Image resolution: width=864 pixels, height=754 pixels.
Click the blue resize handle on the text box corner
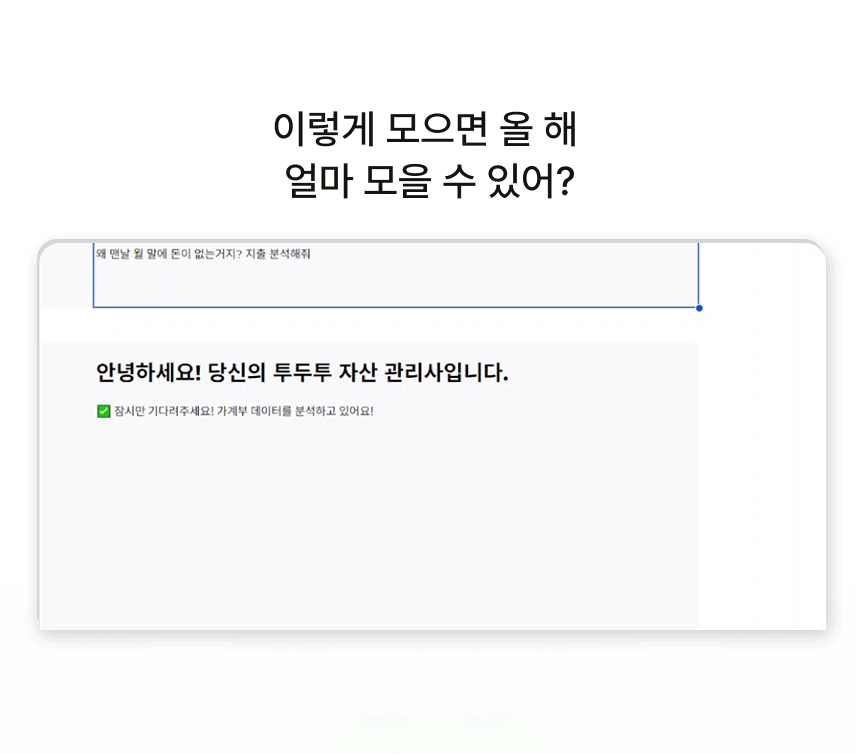click(699, 308)
